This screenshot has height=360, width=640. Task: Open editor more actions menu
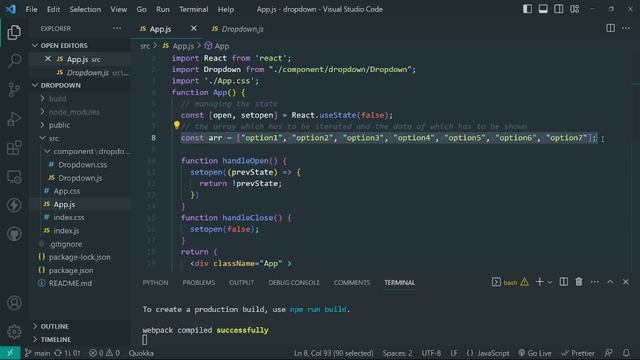pyautogui.click(x=626, y=28)
